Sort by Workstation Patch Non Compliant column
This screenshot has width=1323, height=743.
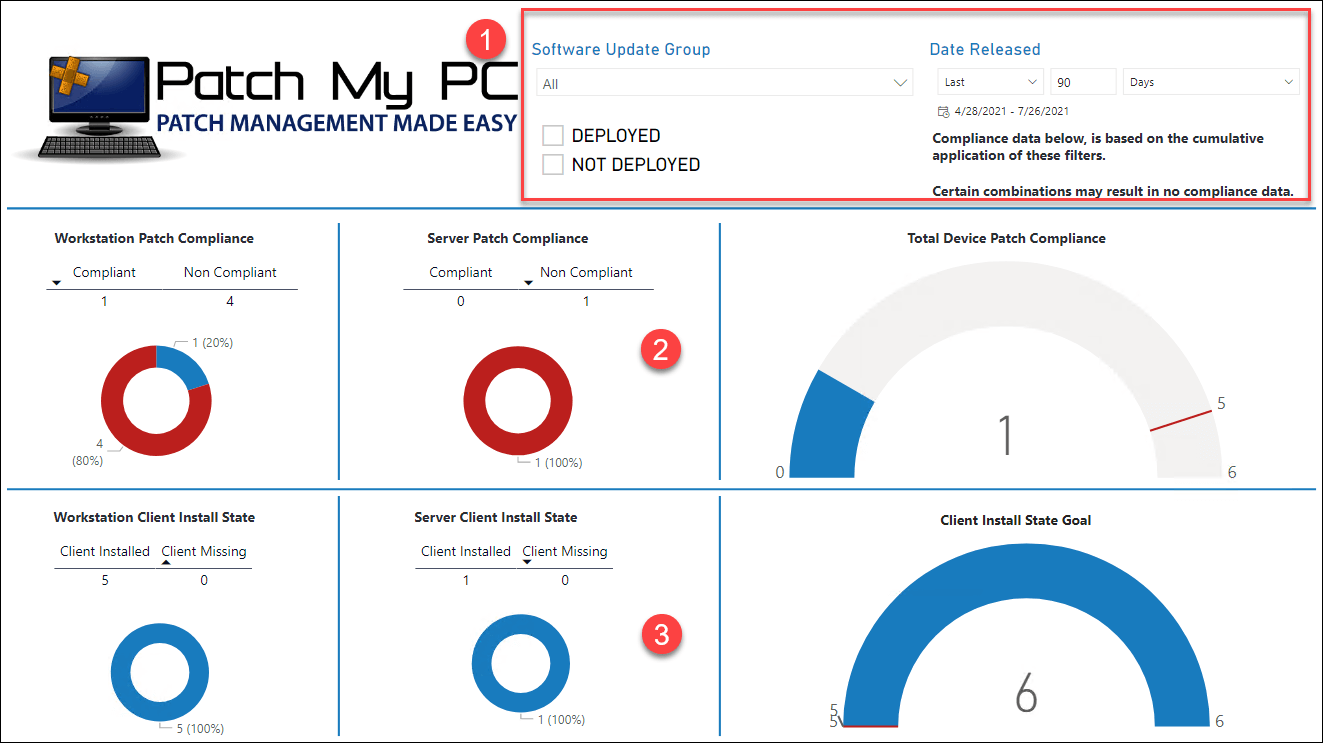click(230, 272)
